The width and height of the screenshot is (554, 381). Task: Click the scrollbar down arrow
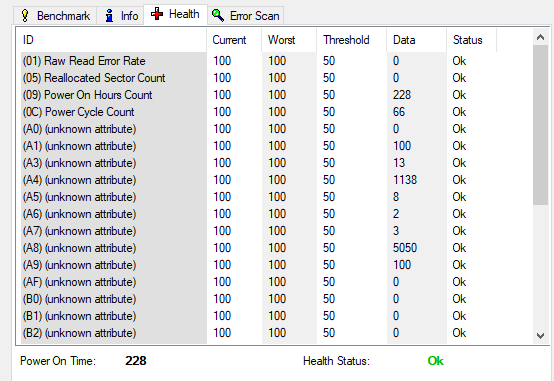pyautogui.click(x=540, y=335)
